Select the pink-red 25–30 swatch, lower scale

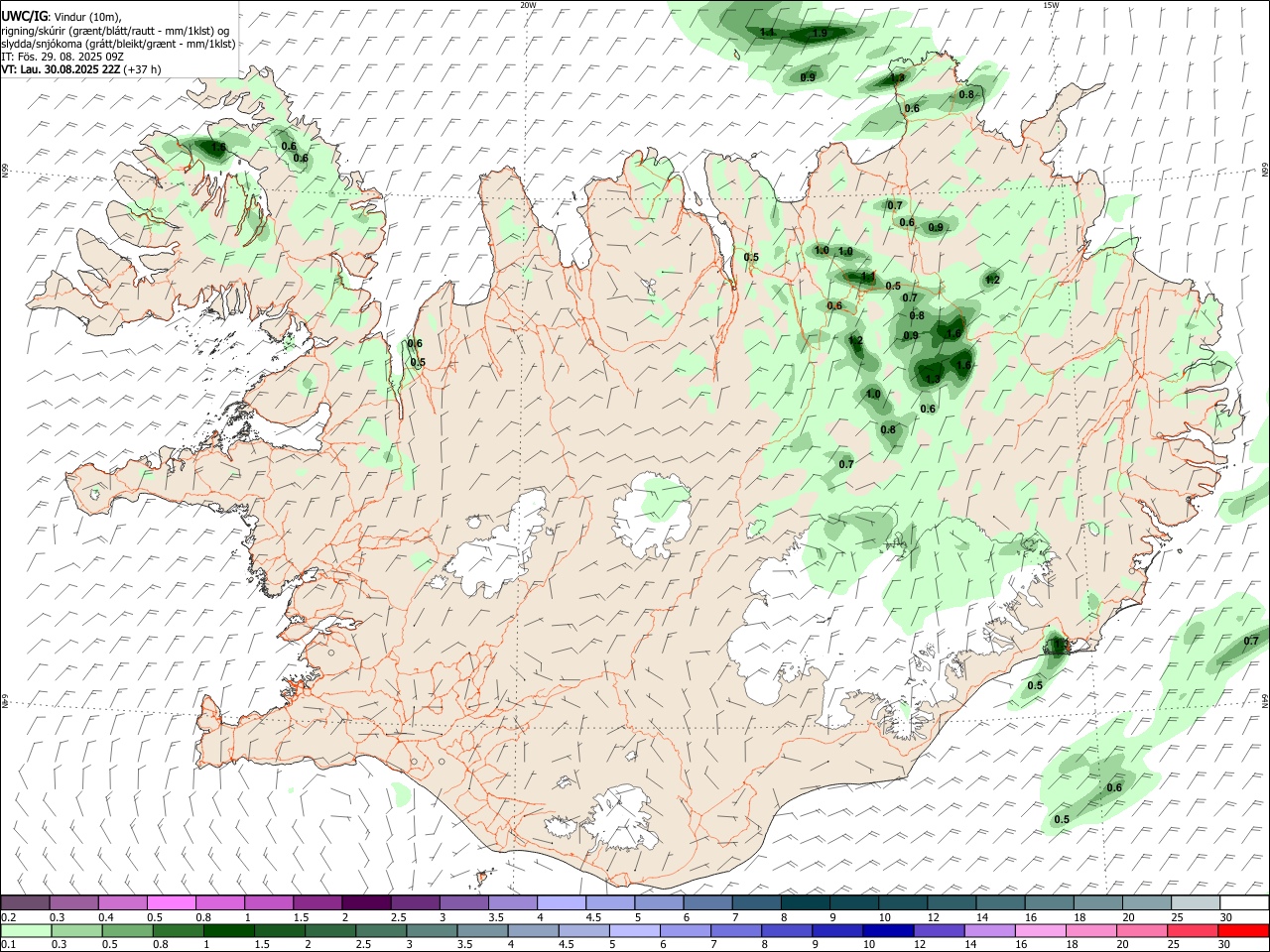1193,931
